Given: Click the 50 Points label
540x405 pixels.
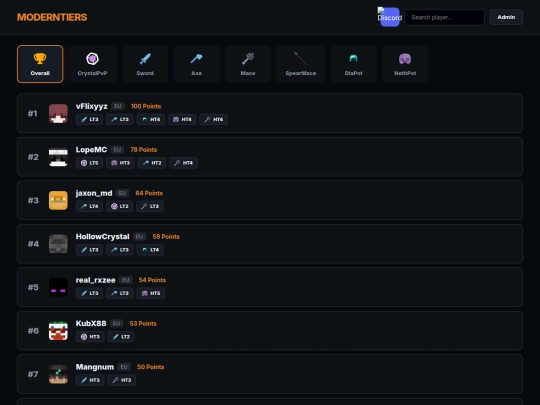Looking at the screenshot, I should coord(150,367).
